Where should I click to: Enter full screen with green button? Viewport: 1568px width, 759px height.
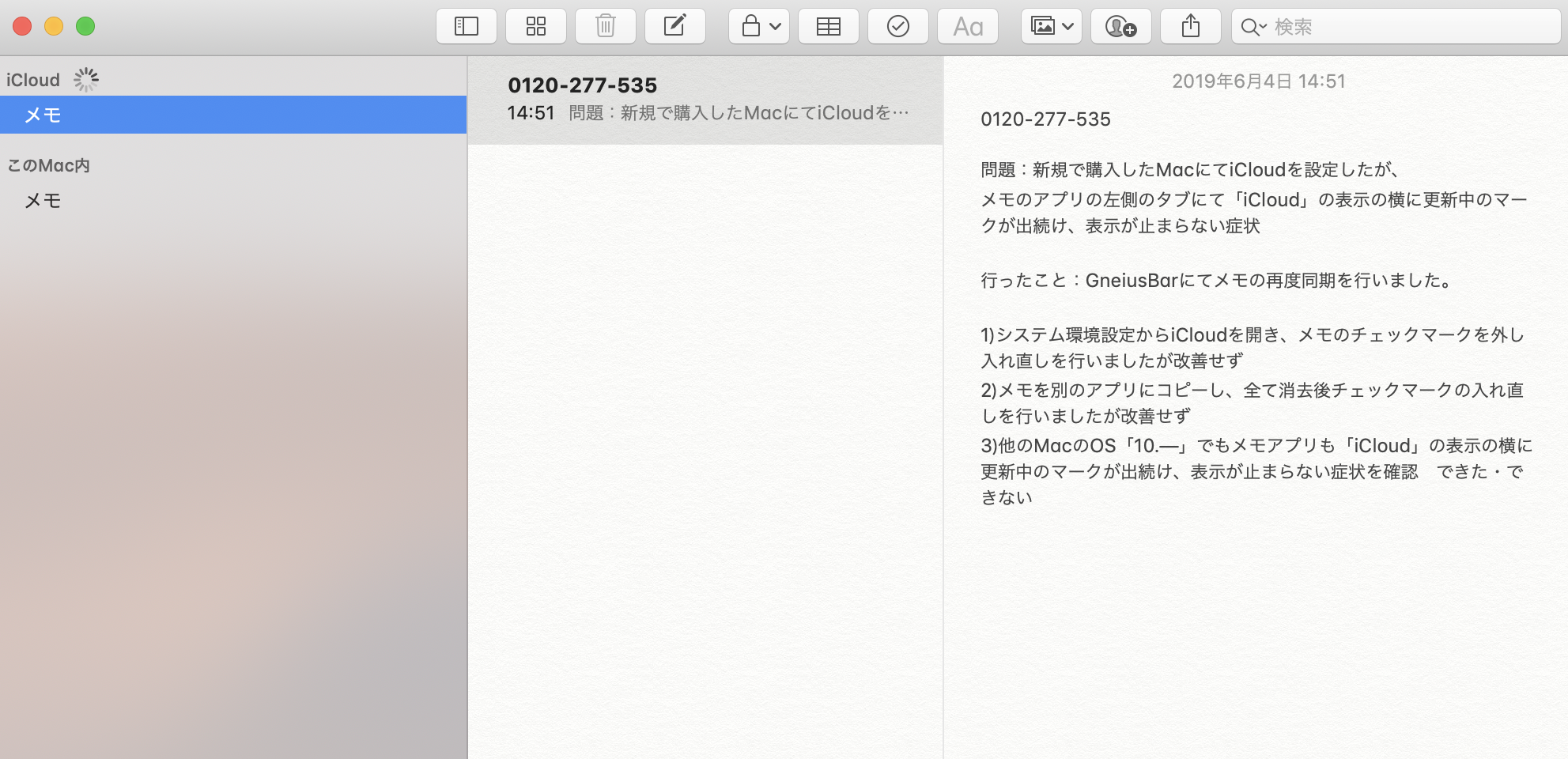click(85, 27)
